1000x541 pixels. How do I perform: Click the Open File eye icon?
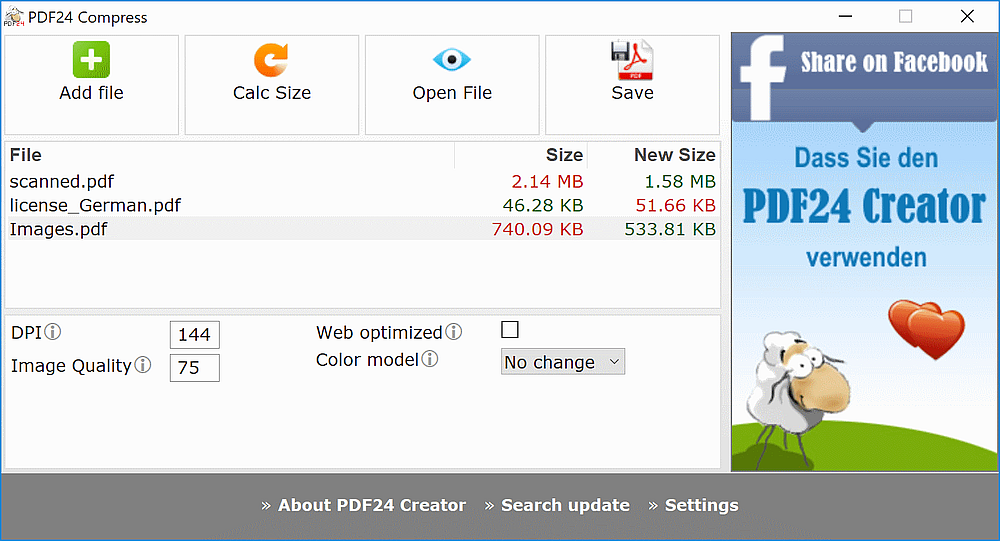(x=452, y=60)
